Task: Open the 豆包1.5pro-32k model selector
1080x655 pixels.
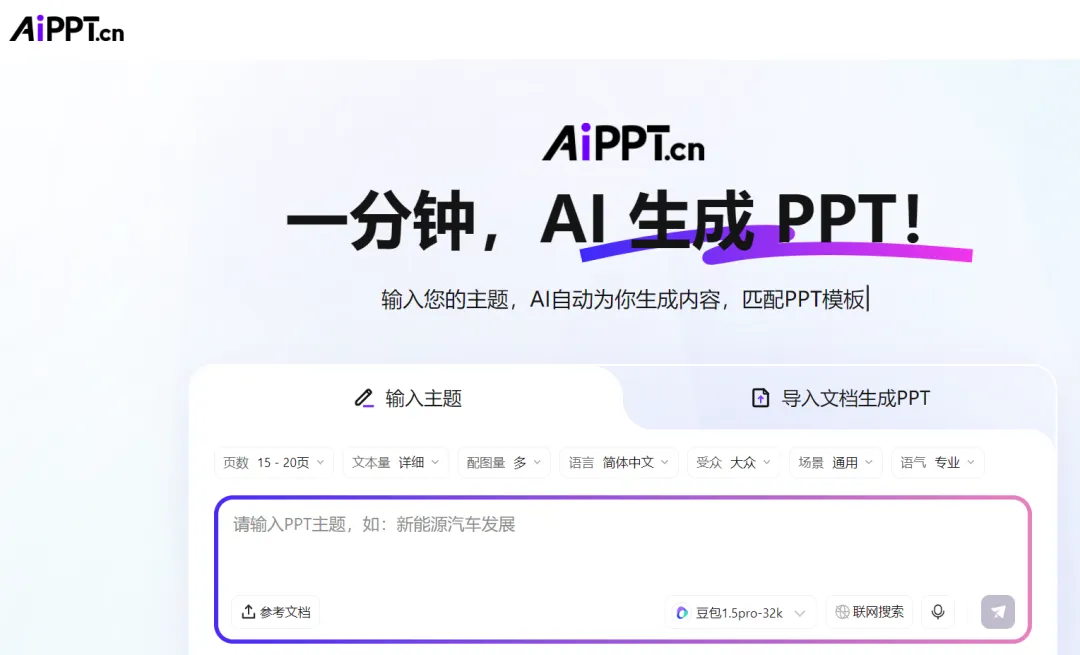Action: point(740,612)
